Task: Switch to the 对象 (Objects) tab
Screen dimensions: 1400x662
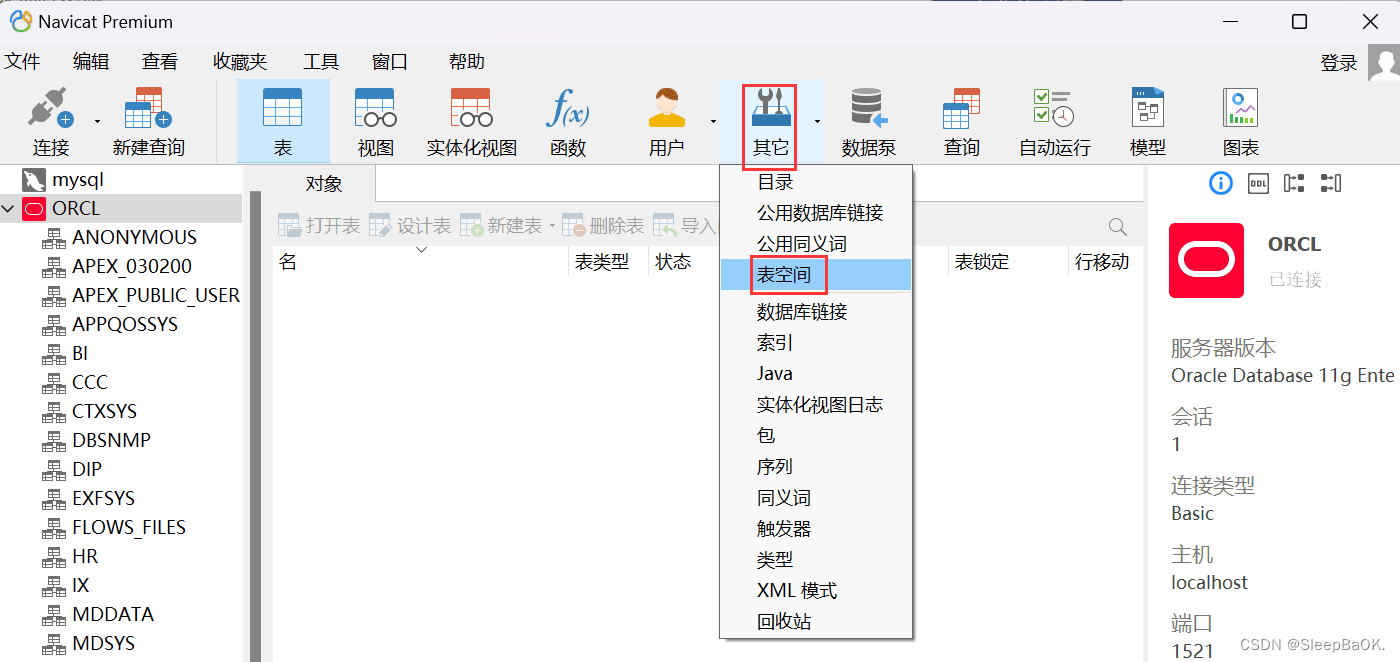Action: coord(324,184)
